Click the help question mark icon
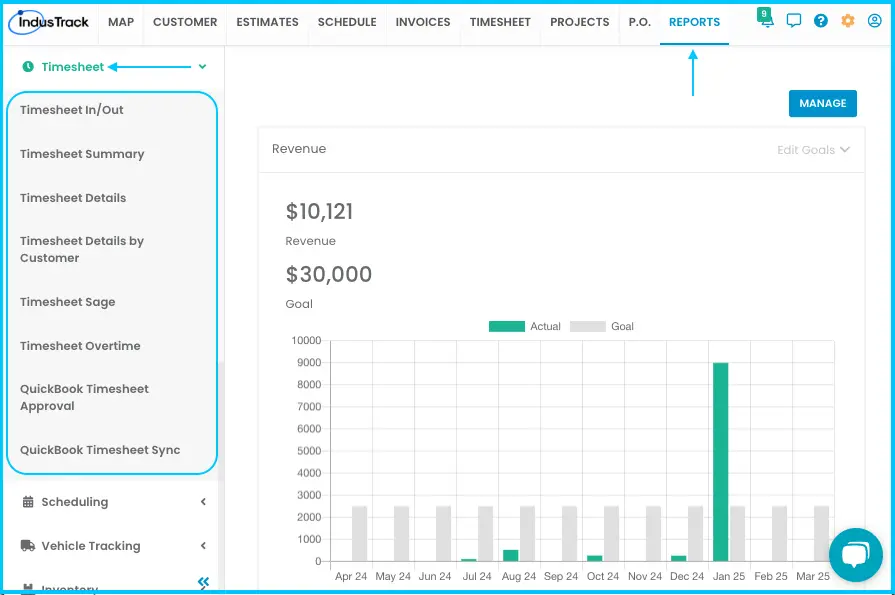The image size is (895, 595). coord(821,21)
